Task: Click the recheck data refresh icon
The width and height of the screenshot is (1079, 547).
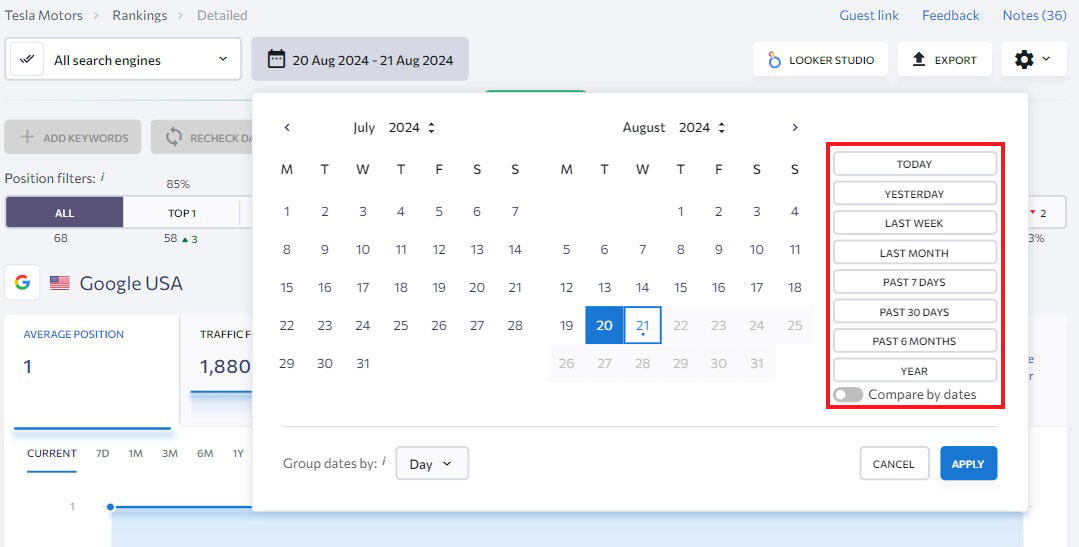Action: click(174, 137)
